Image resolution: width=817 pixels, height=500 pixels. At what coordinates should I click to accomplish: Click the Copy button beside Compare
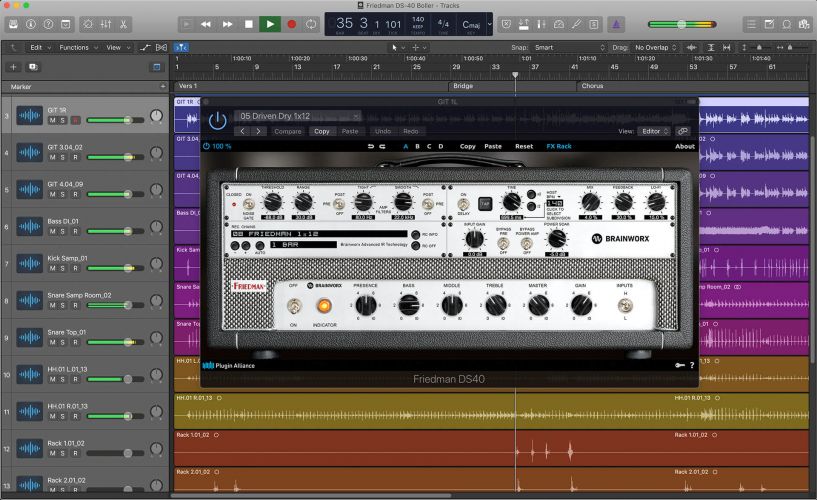(321, 131)
